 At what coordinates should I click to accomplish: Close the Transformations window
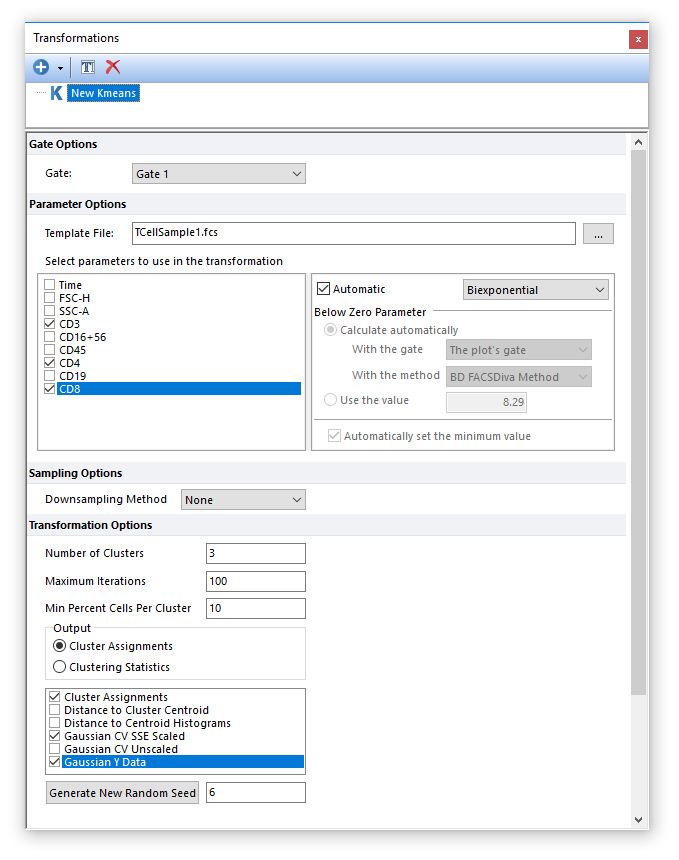(637, 39)
